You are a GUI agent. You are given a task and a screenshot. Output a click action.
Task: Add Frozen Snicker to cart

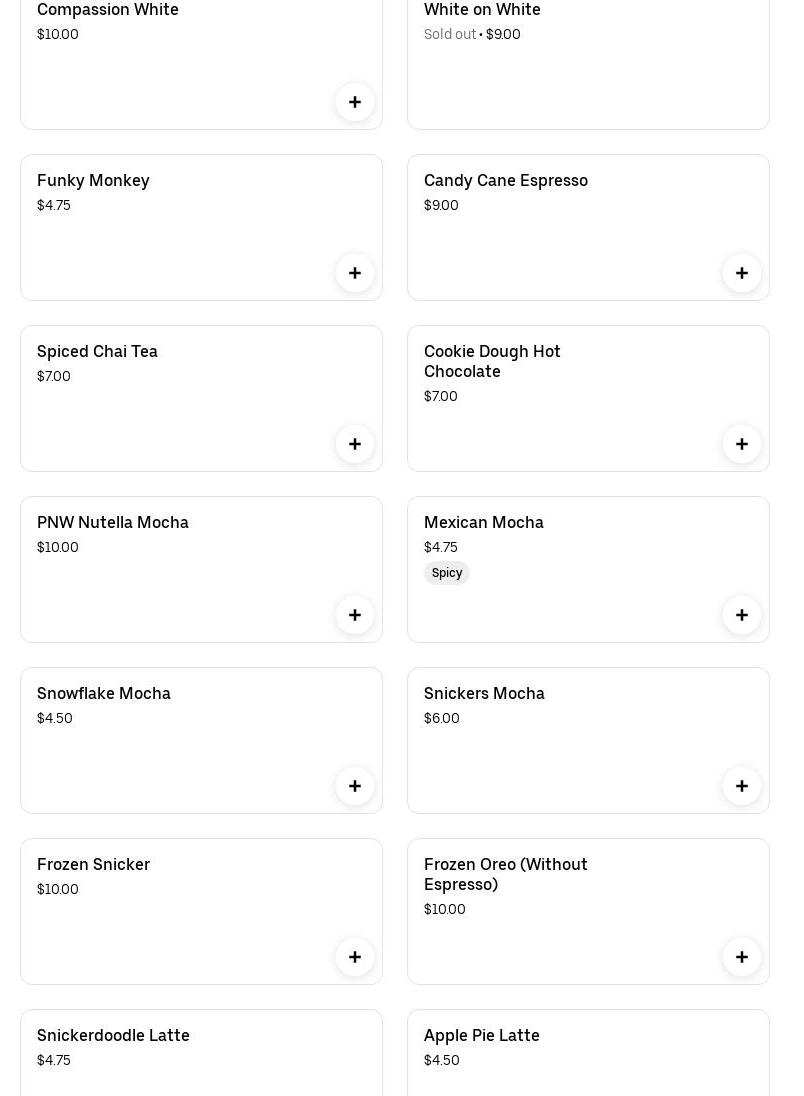click(x=355, y=957)
